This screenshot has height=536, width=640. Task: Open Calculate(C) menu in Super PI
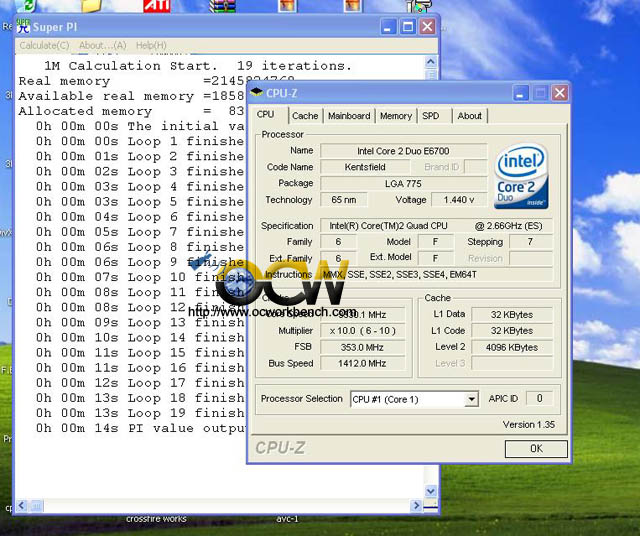click(x=44, y=45)
